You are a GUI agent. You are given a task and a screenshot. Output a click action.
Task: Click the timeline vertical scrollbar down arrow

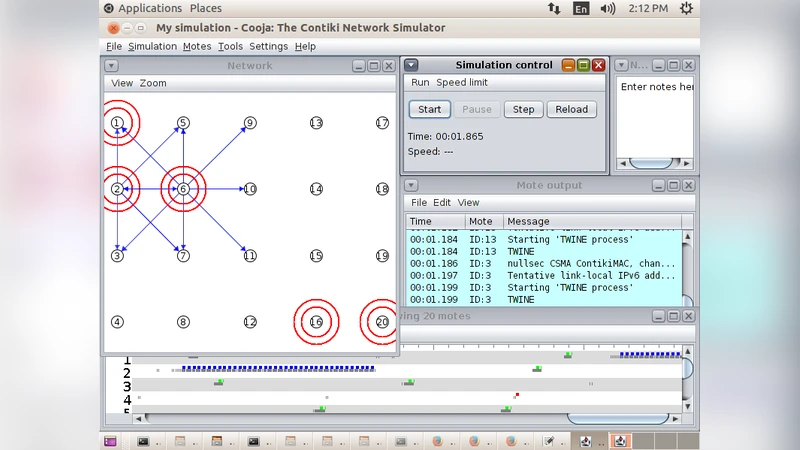point(688,407)
